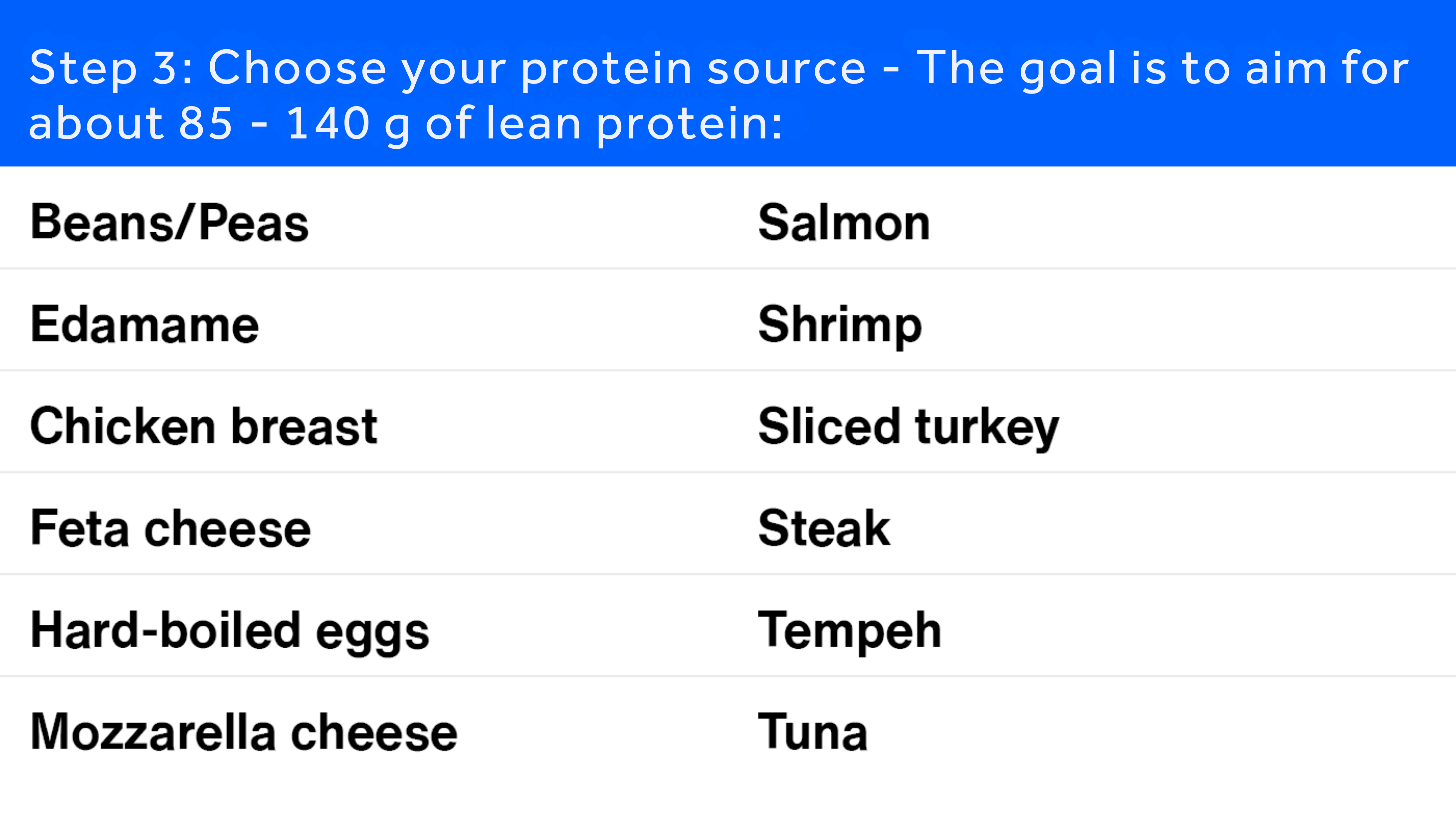Select the Shrimp table cell
The width and height of the screenshot is (1456, 832).
840,324
